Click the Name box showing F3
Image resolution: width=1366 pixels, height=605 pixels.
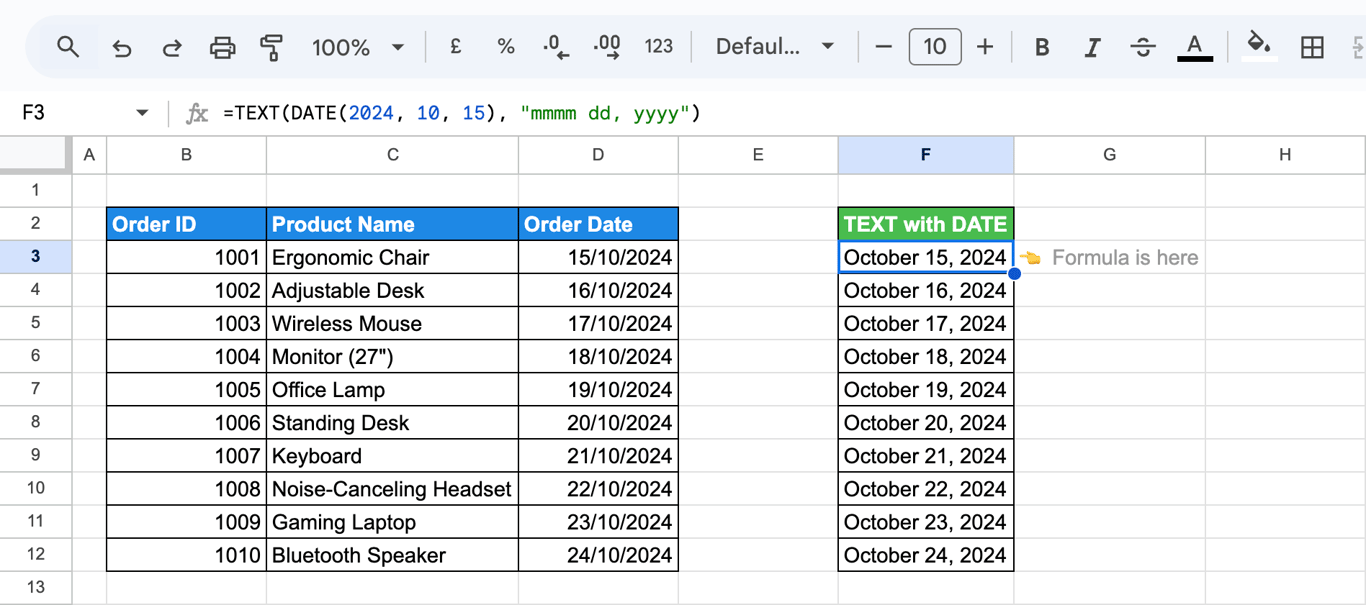pos(70,113)
